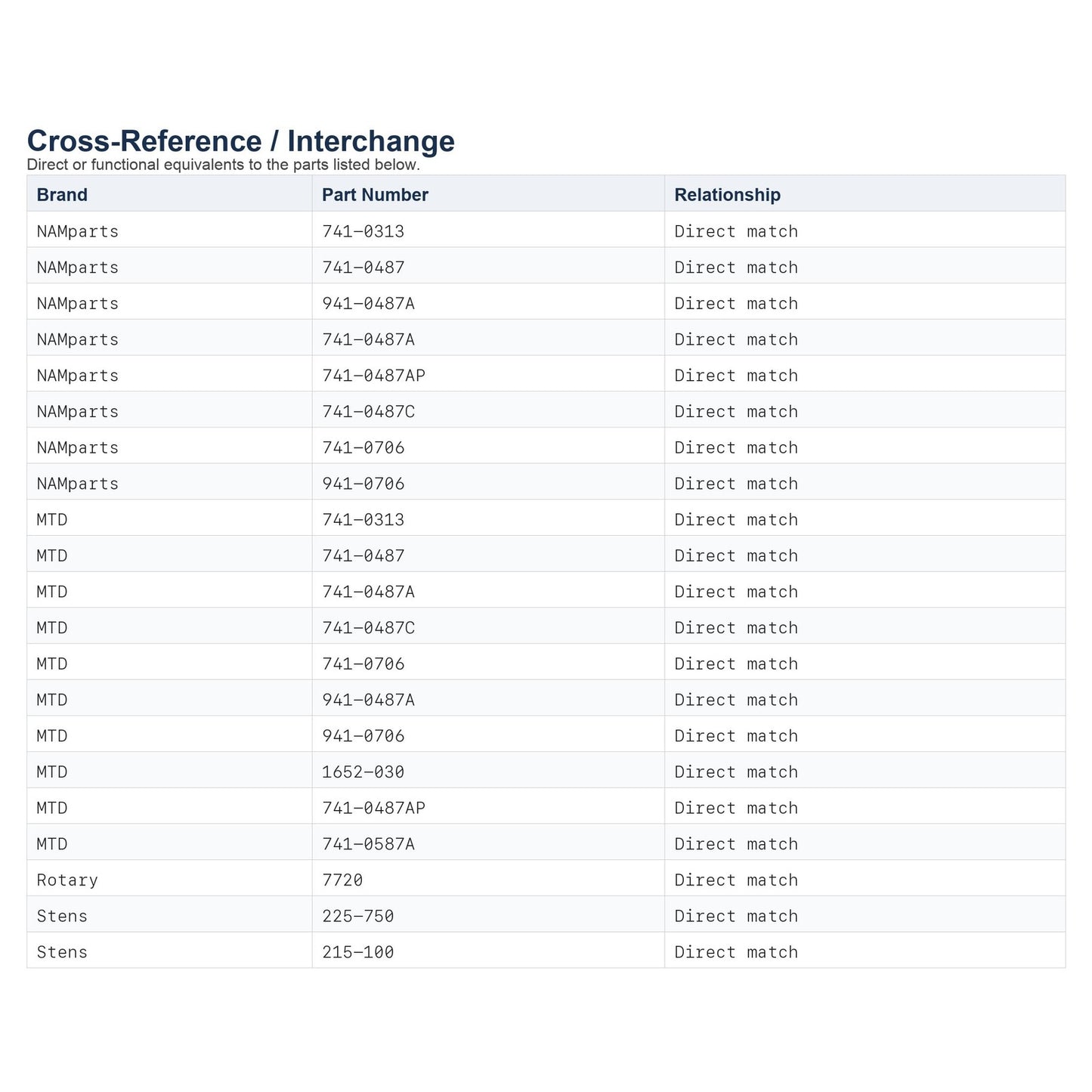The width and height of the screenshot is (1092, 1092).
Task: Select Stens part number 225-750
Action: [357, 917]
